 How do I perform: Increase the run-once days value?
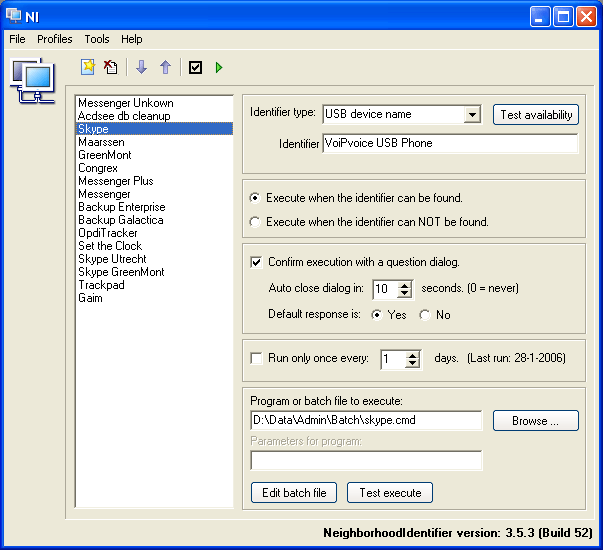pos(412,356)
